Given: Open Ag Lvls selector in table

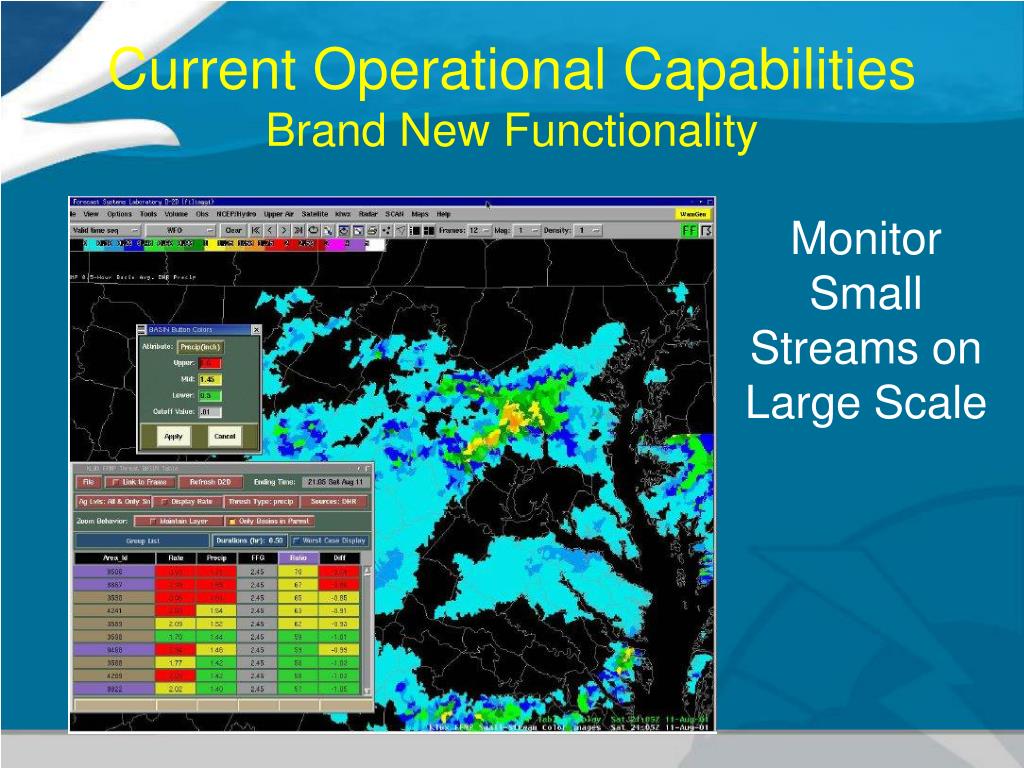Looking at the screenshot, I should coord(114,502).
